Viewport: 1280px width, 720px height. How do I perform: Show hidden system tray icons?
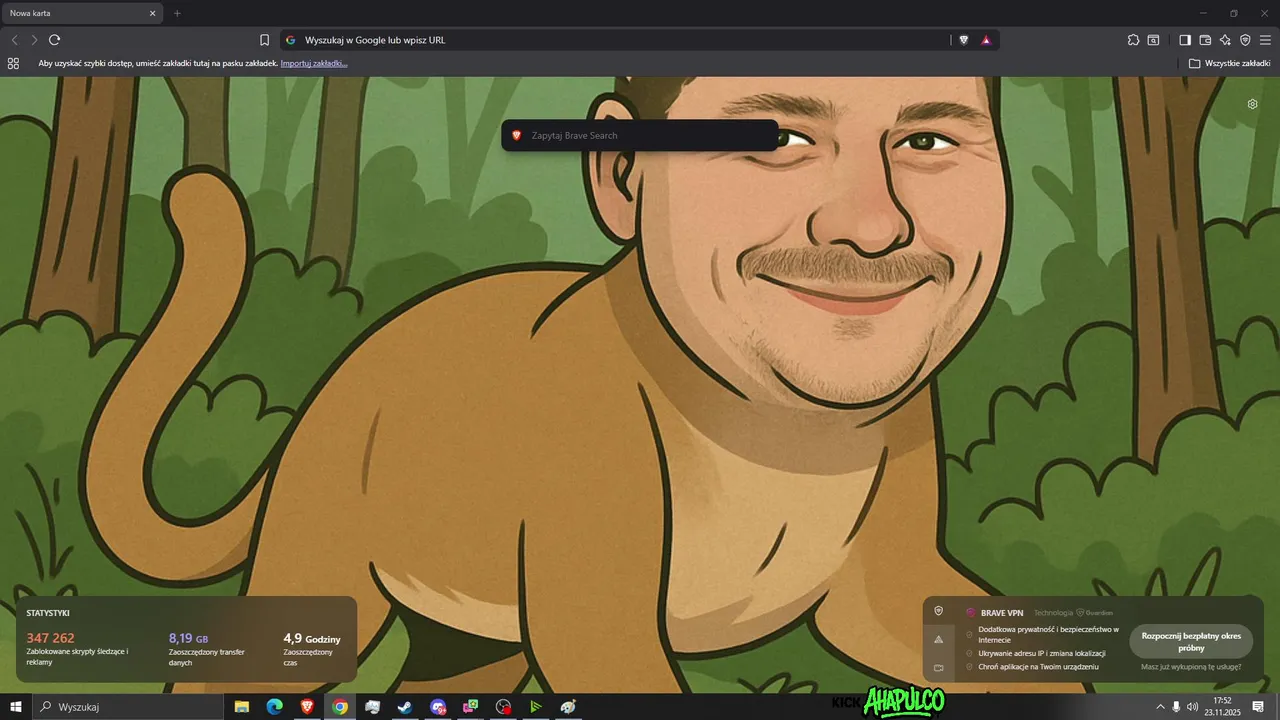click(x=1160, y=707)
